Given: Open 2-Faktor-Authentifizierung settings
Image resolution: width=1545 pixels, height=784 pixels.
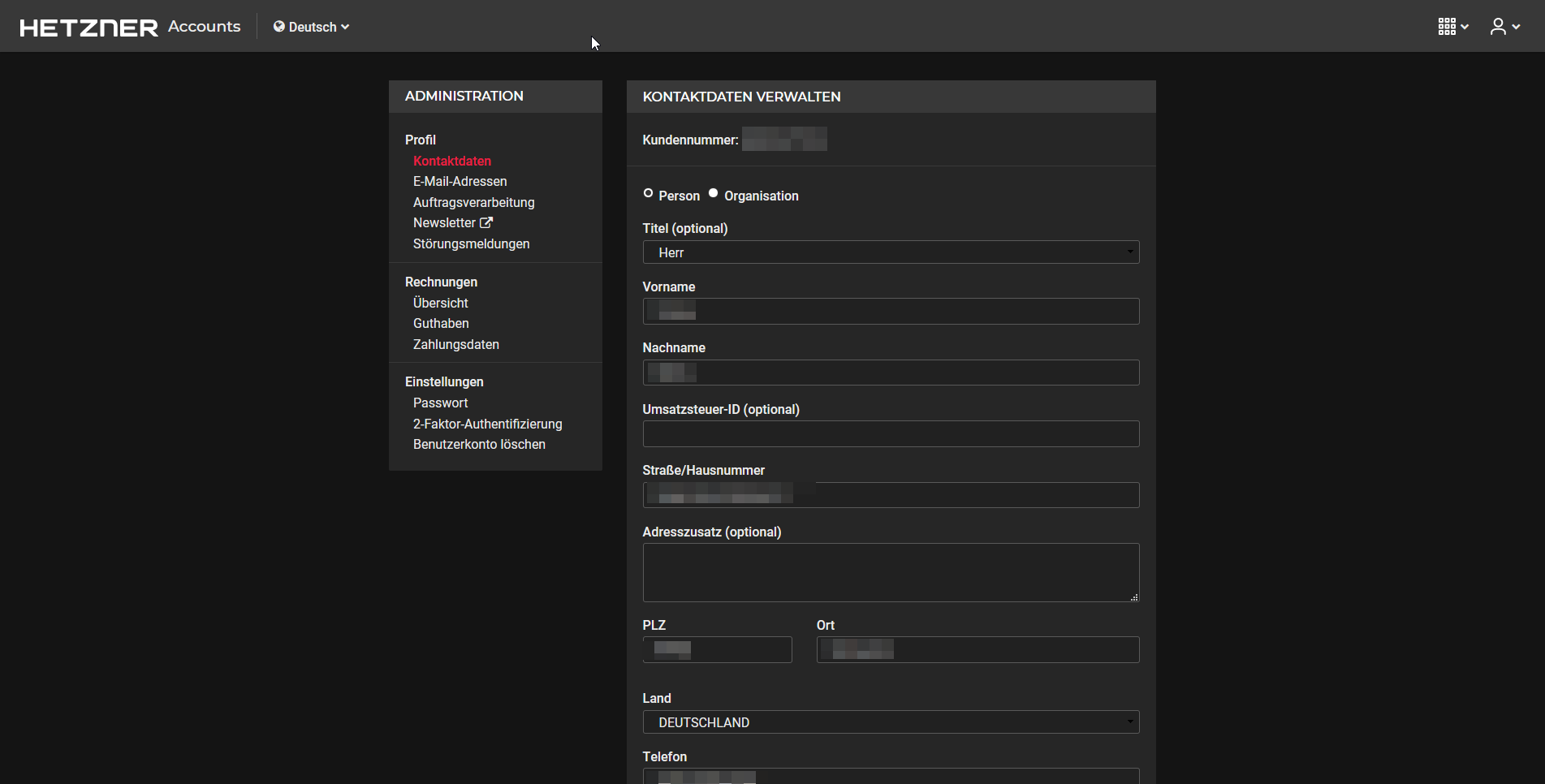Looking at the screenshot, I should click(x=488, y=424).
